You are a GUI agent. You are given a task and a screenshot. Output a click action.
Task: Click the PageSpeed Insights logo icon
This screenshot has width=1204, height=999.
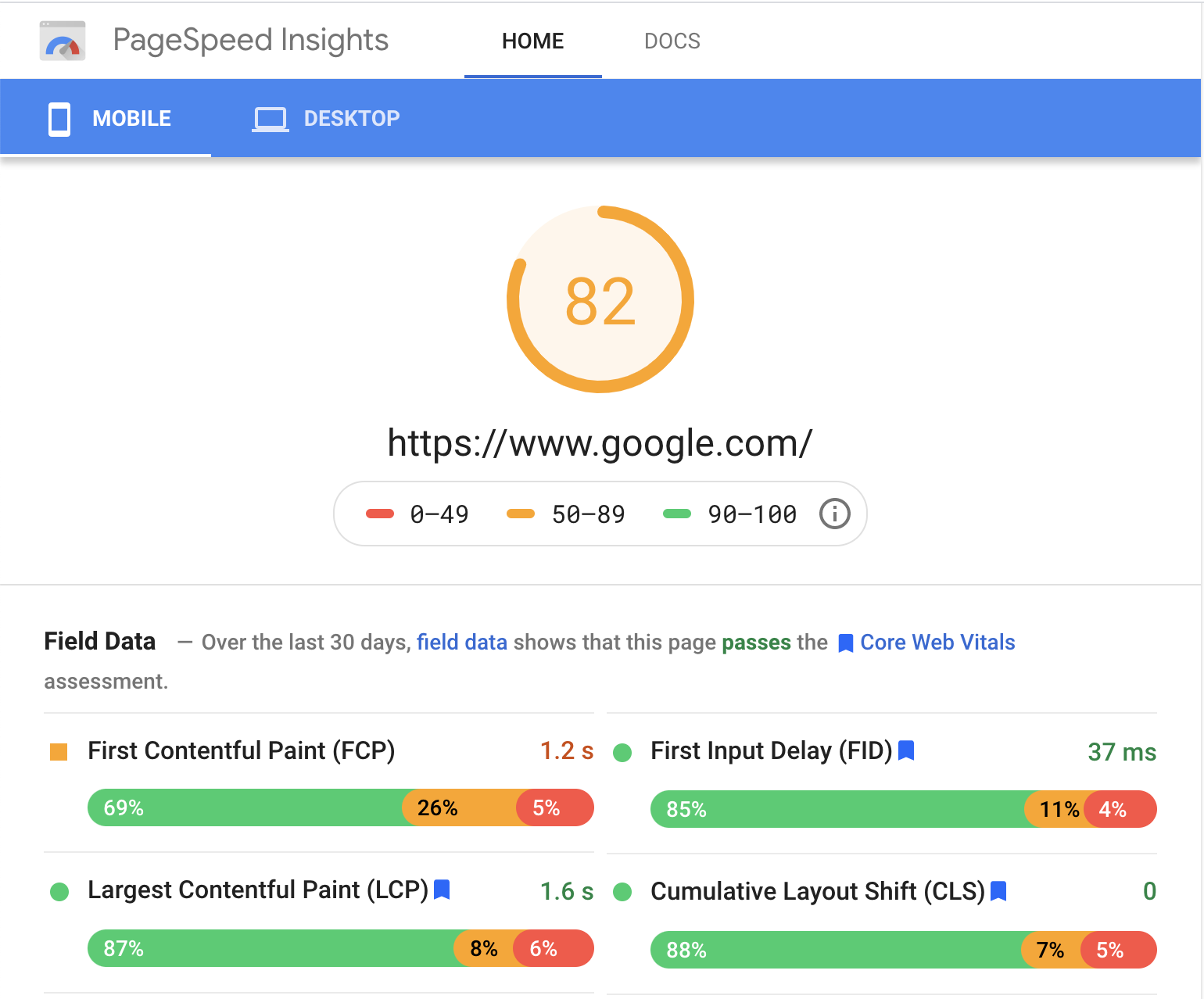(62, 40)
